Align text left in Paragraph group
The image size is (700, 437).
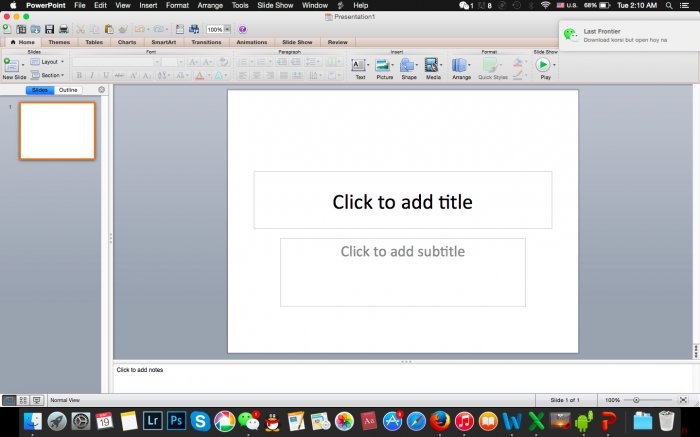(242, 75)
